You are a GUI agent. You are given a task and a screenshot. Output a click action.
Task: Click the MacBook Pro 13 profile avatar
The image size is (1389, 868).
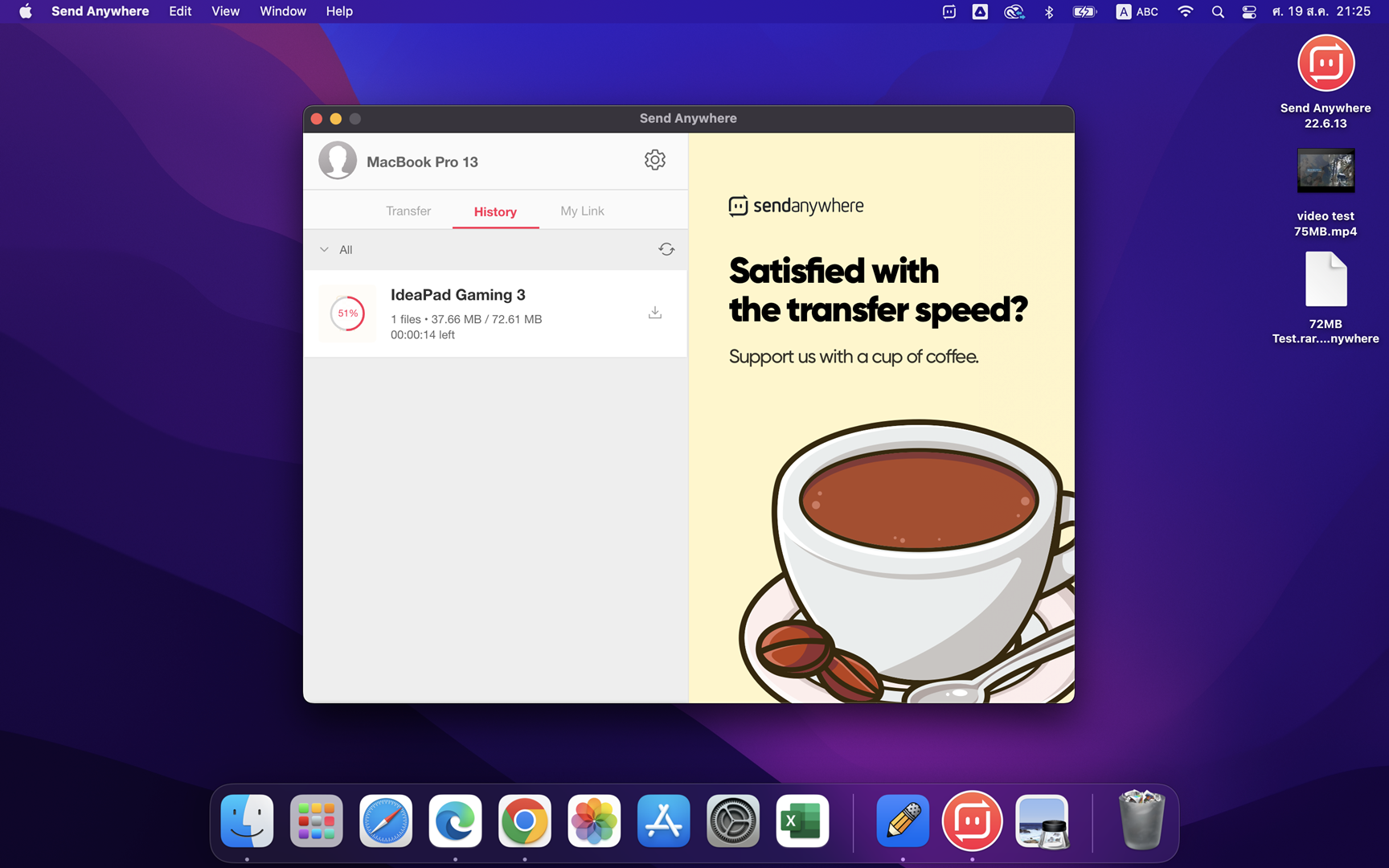point(338,161)
